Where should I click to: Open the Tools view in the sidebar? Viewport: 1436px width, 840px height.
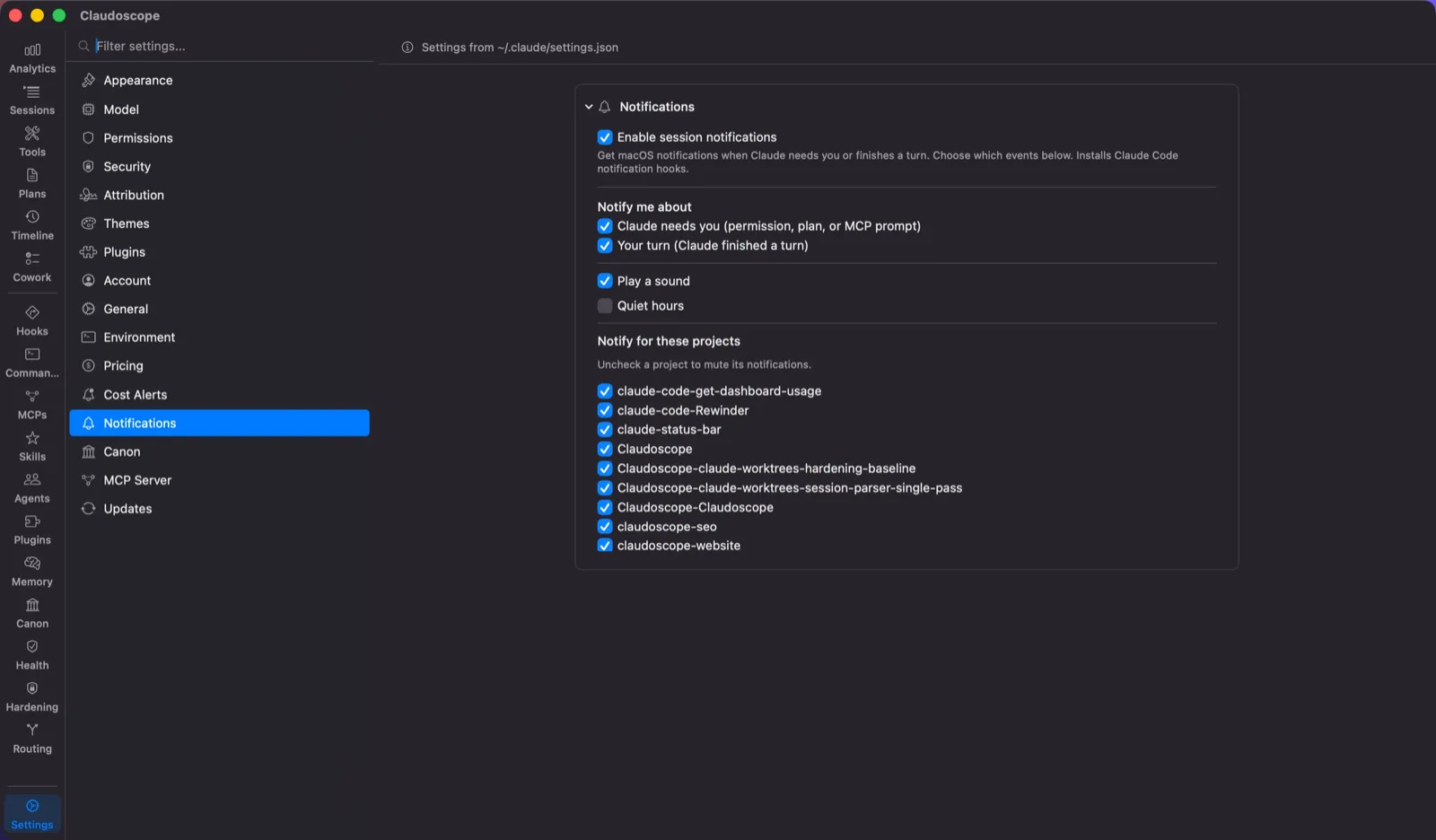[32, 142]
